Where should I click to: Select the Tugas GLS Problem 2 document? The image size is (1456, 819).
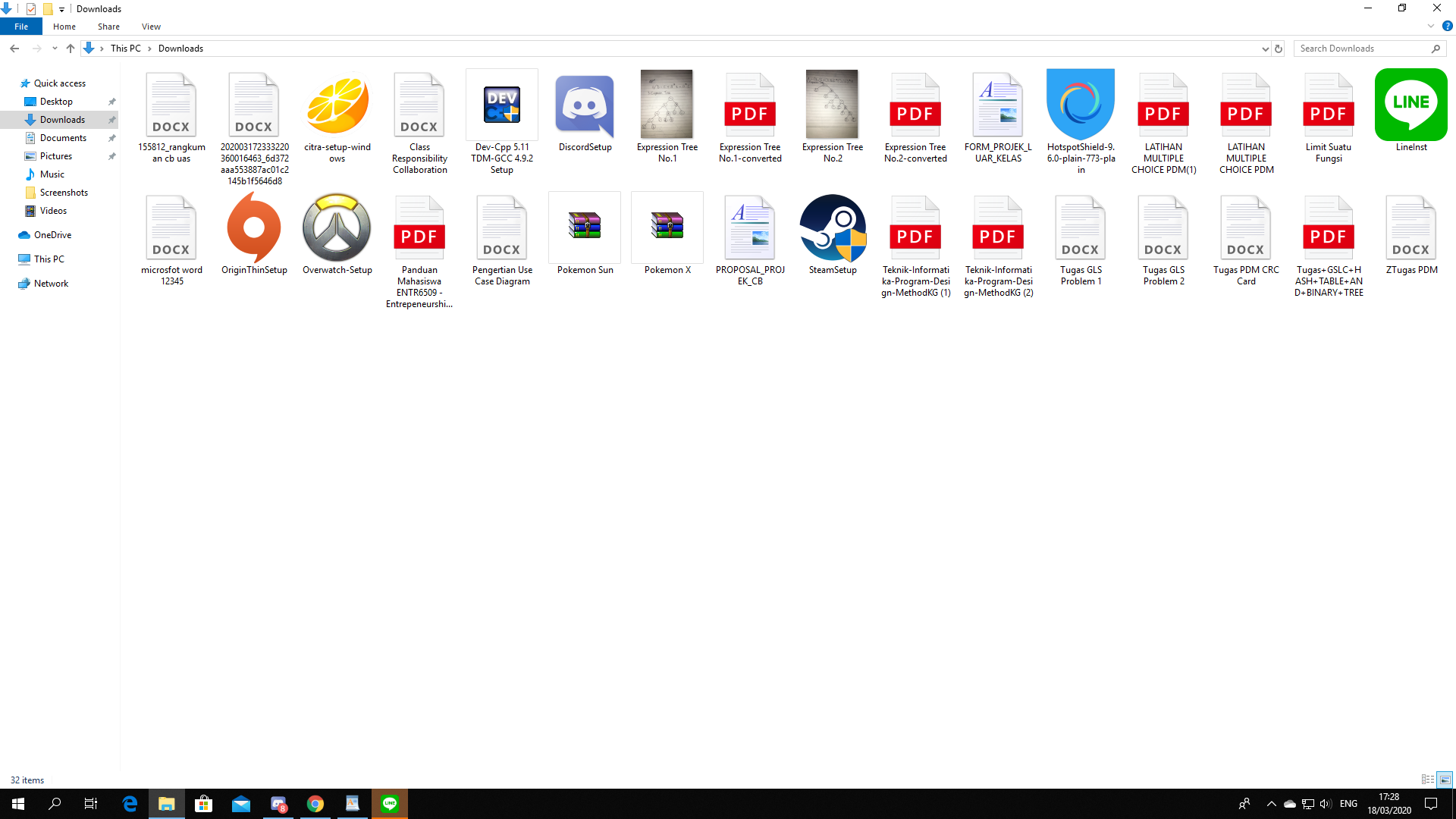pyautogui.click(x=1163, y=240)
